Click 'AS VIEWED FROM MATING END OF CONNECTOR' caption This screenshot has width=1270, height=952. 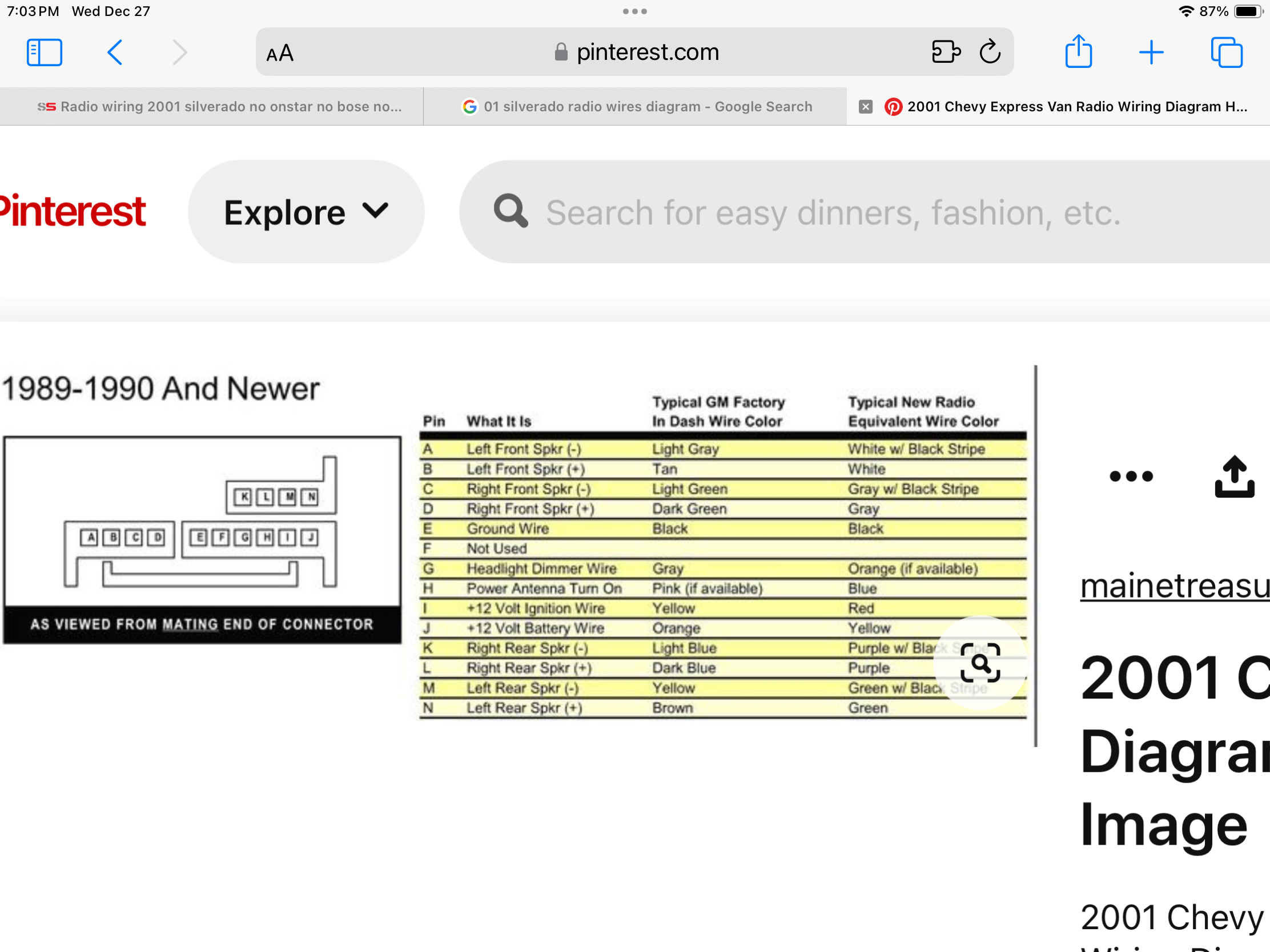point(202,624)
